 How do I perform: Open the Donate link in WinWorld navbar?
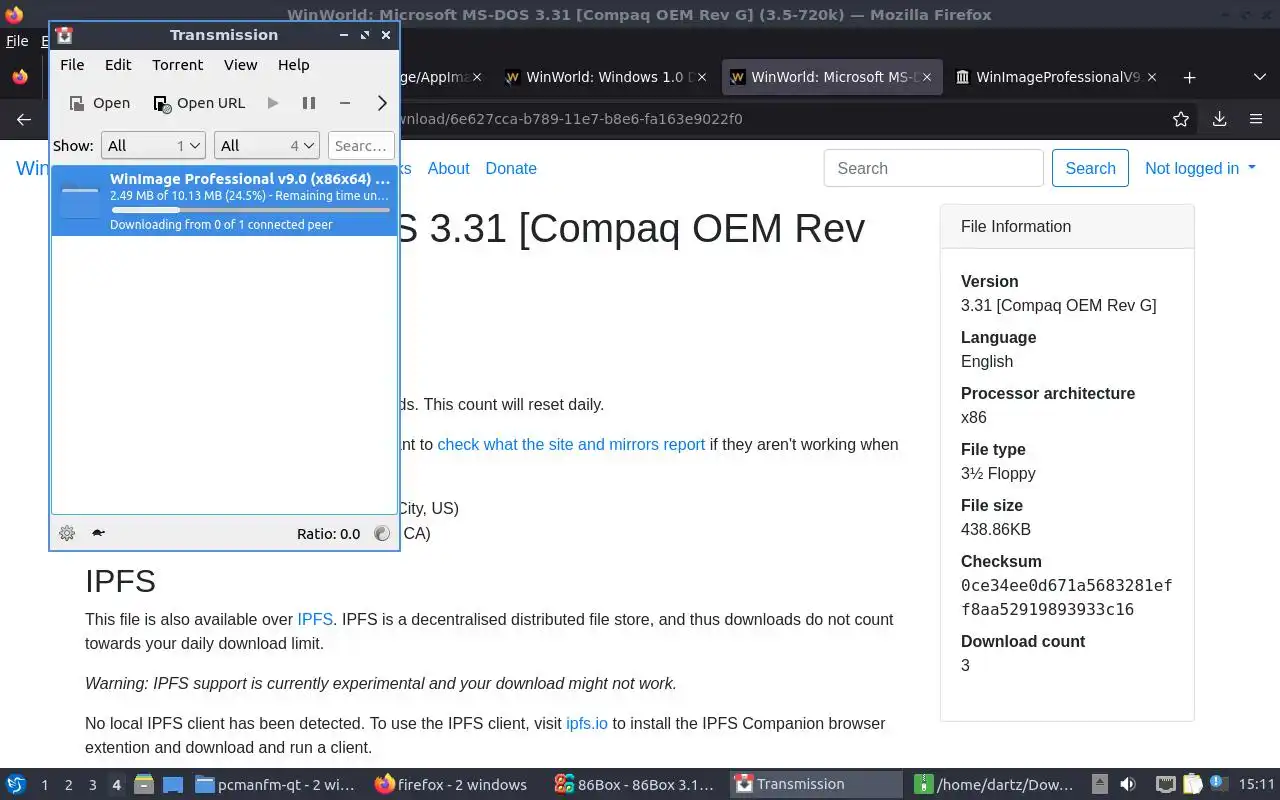511,168
